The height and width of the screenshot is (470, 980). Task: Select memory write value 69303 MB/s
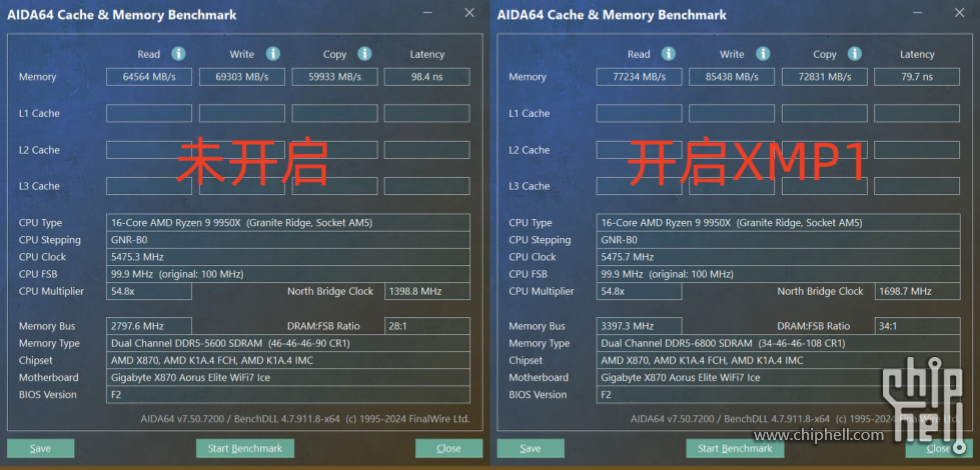click(242, 77)
